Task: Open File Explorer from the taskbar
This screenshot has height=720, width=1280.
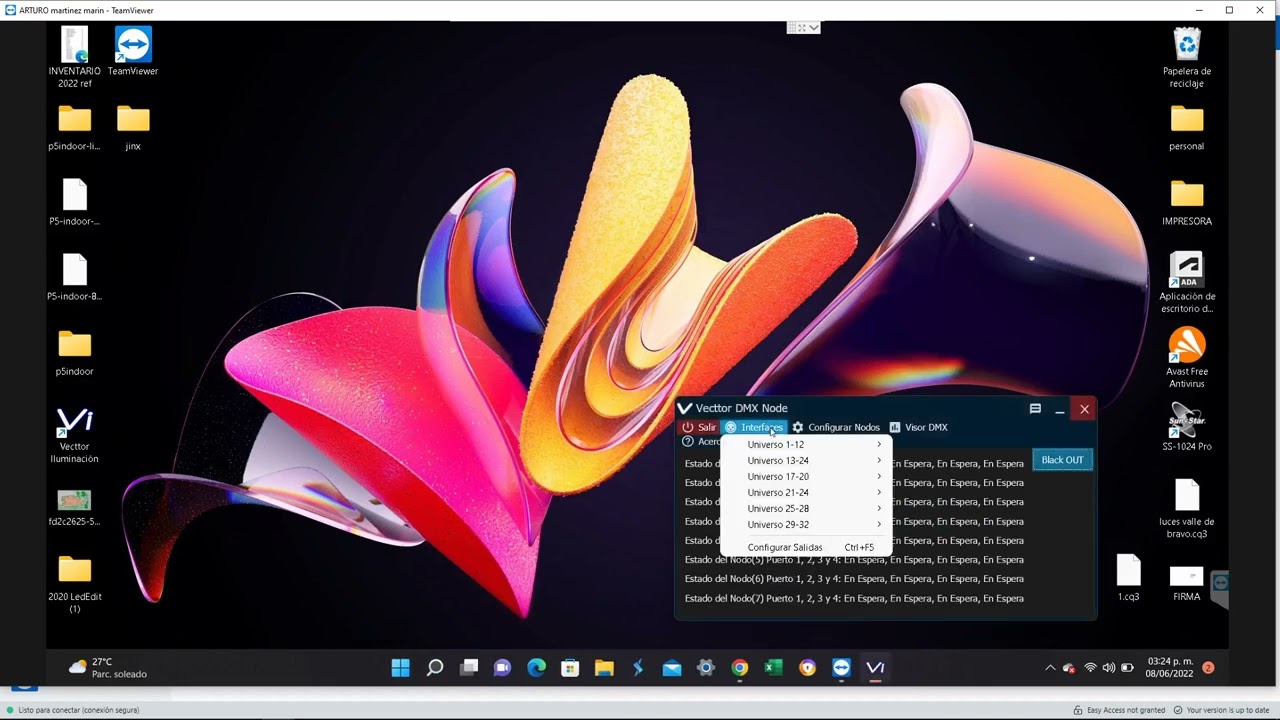Action: [x=604, y=668]
